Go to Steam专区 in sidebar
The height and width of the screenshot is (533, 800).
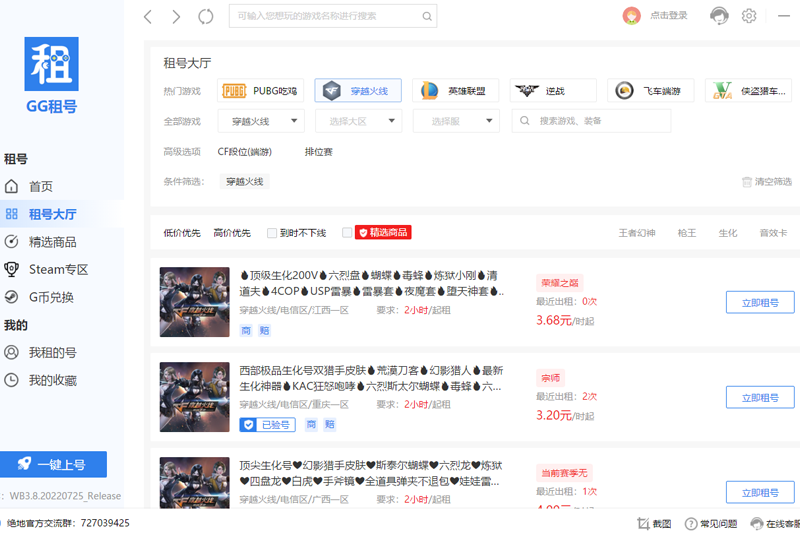pos(58,269)
